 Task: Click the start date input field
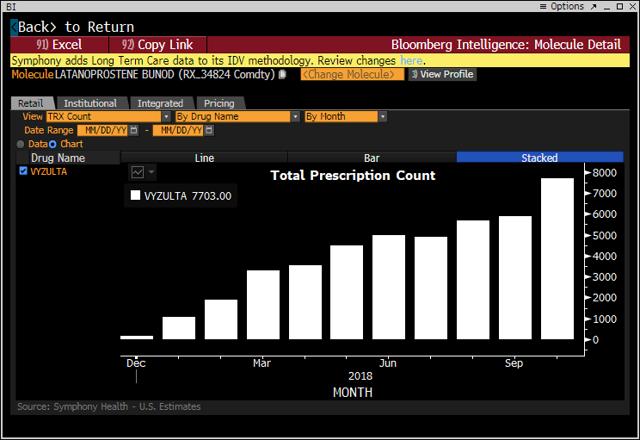103,131
